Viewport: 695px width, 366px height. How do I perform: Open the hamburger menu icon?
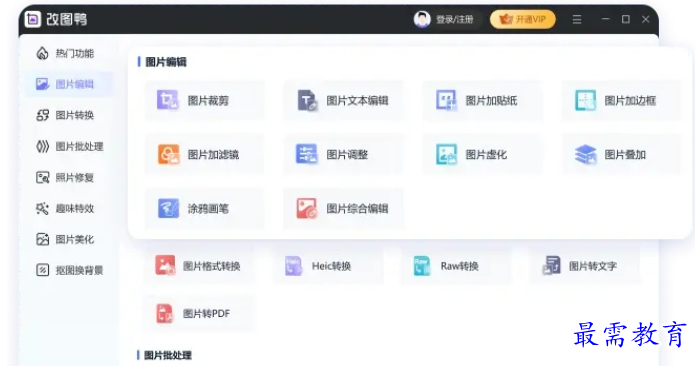coord(577,19)
